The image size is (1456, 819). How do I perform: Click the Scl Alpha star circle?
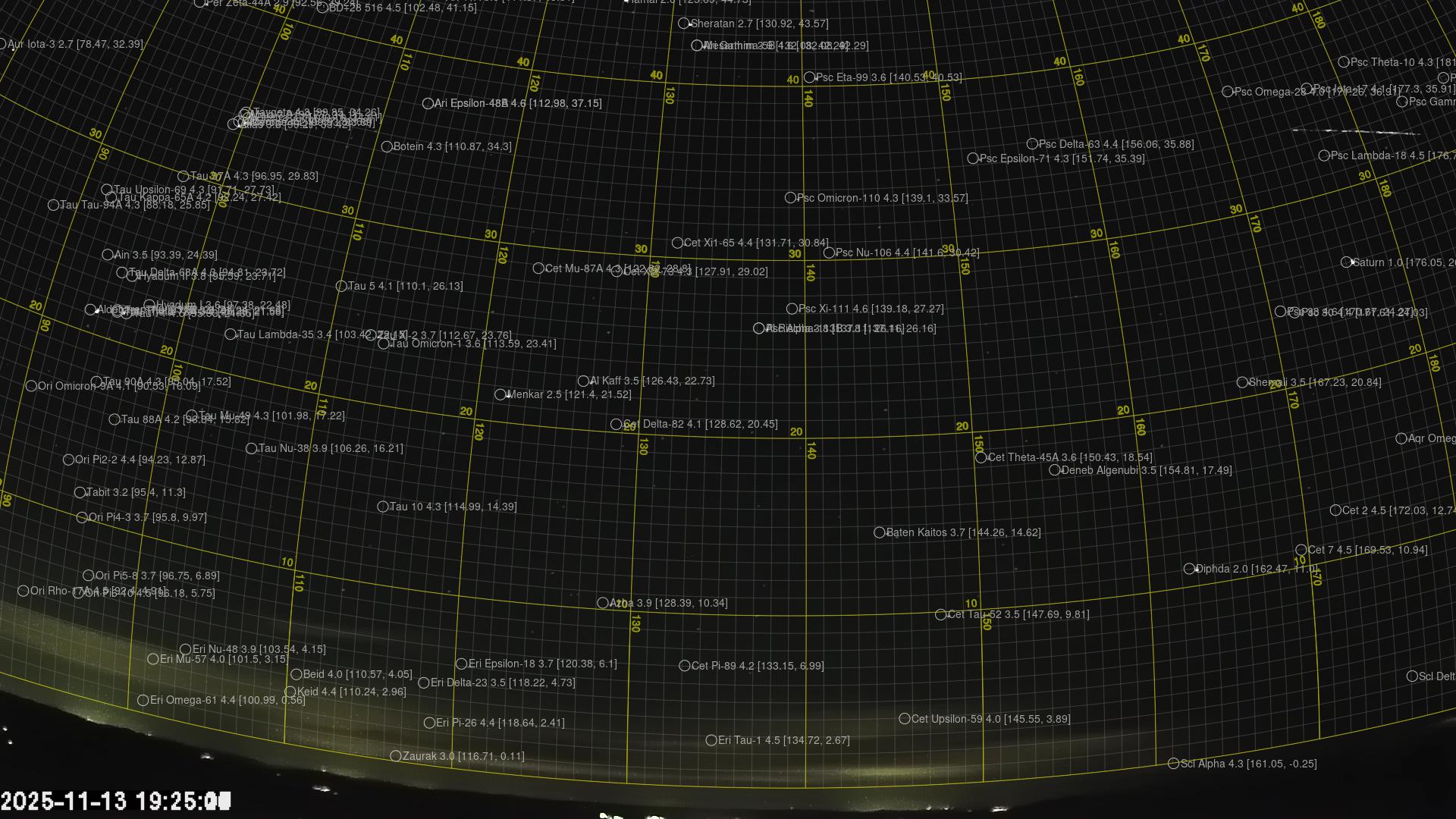pyautogui.click(x=1174, y=764)
